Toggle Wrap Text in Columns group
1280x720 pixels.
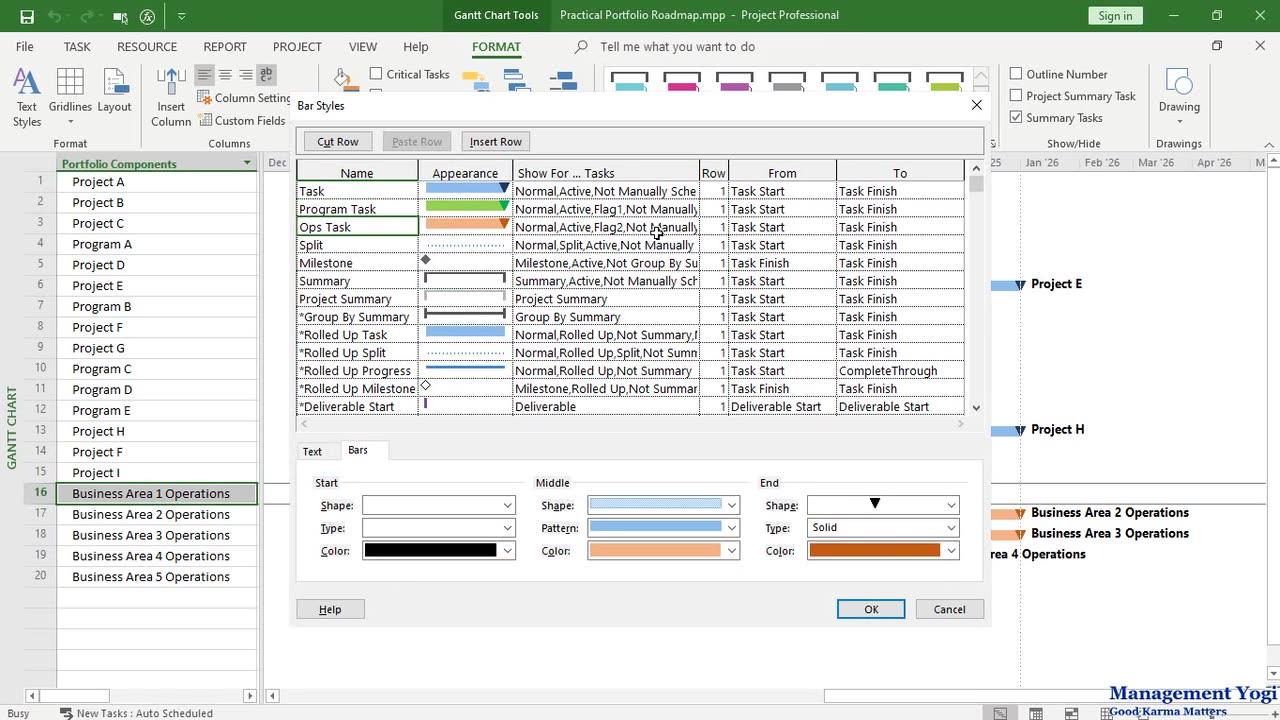(x=267, y=75)
